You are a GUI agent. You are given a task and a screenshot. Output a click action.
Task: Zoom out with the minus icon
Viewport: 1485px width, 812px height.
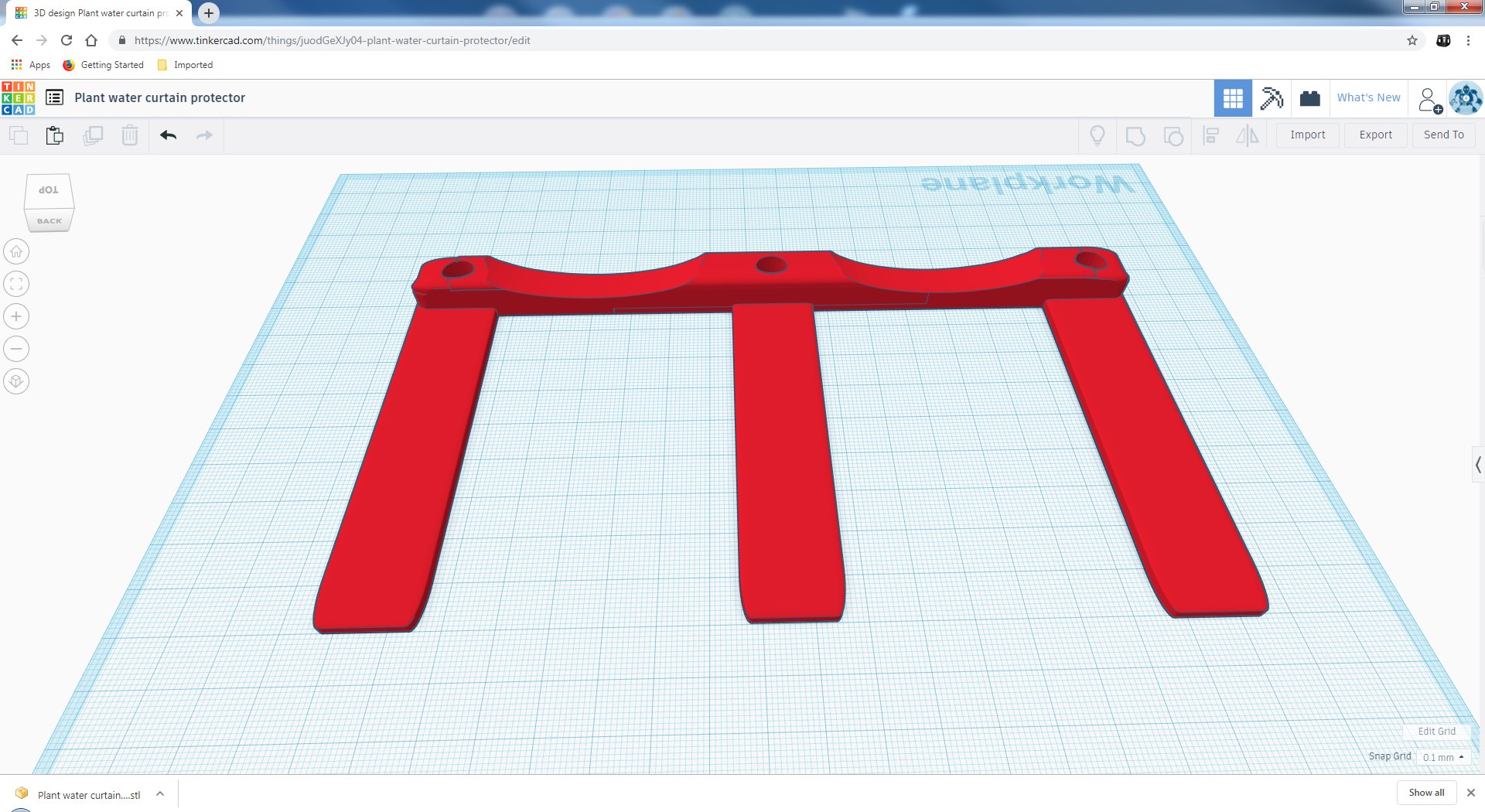[16, 349]
